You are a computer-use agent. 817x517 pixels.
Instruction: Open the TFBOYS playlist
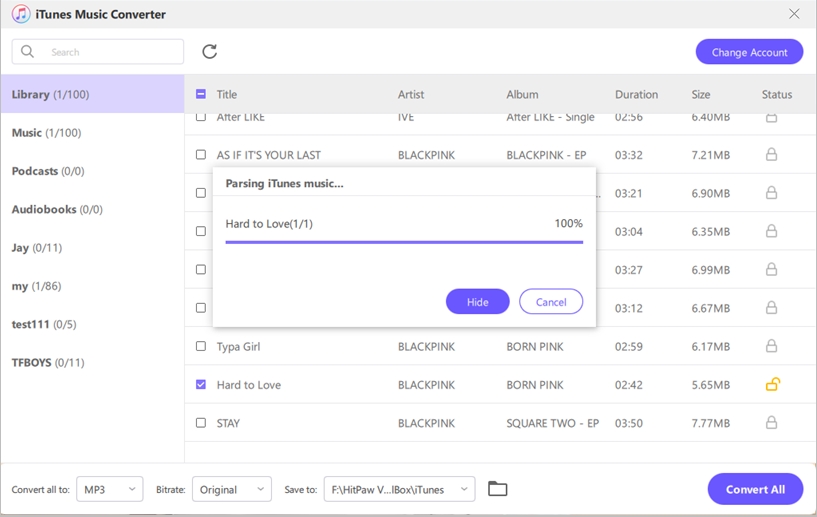92,362
